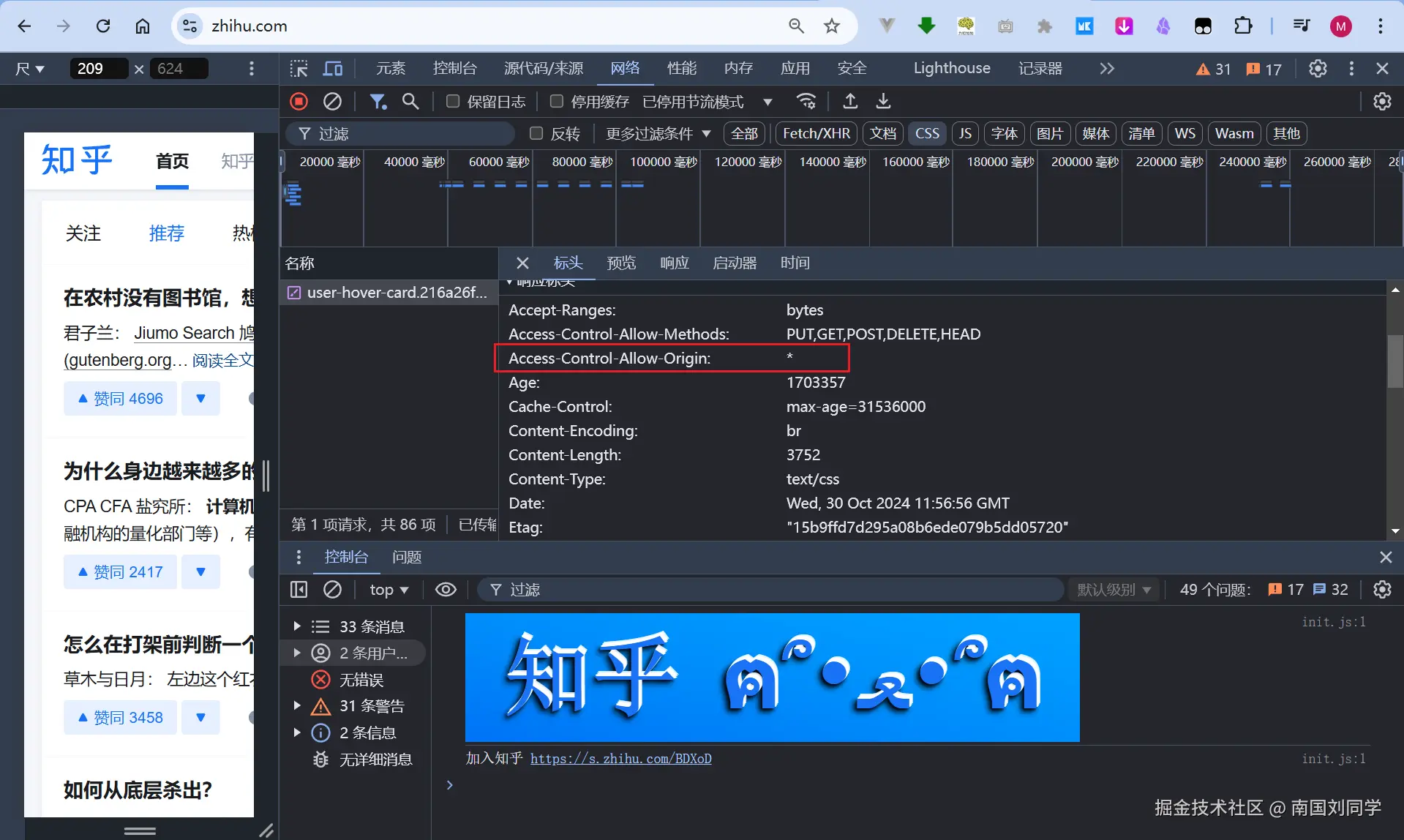
Task: Open network conditions wifi icon
Action: [x=806, y=101]
